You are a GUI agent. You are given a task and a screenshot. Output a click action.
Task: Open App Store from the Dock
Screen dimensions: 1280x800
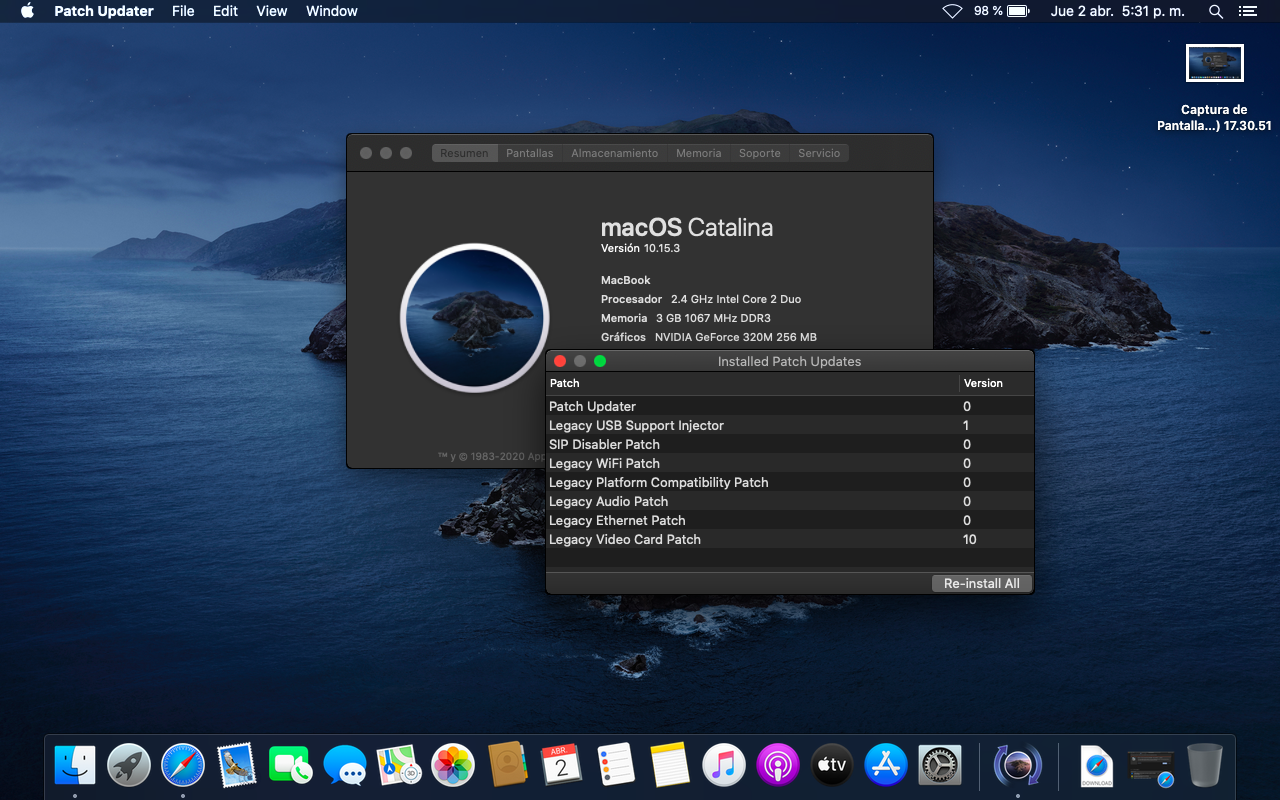click(x=886, y=766)
